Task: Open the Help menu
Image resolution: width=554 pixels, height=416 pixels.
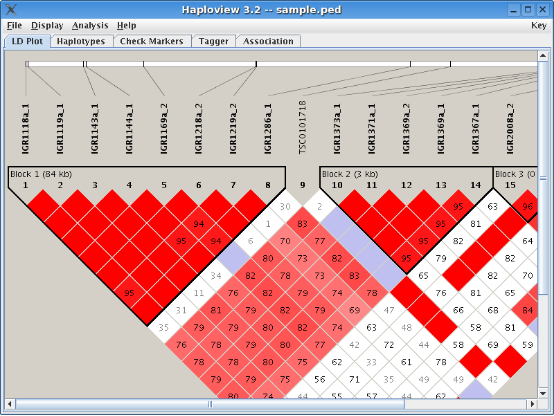Action: [x=126, y=25]
